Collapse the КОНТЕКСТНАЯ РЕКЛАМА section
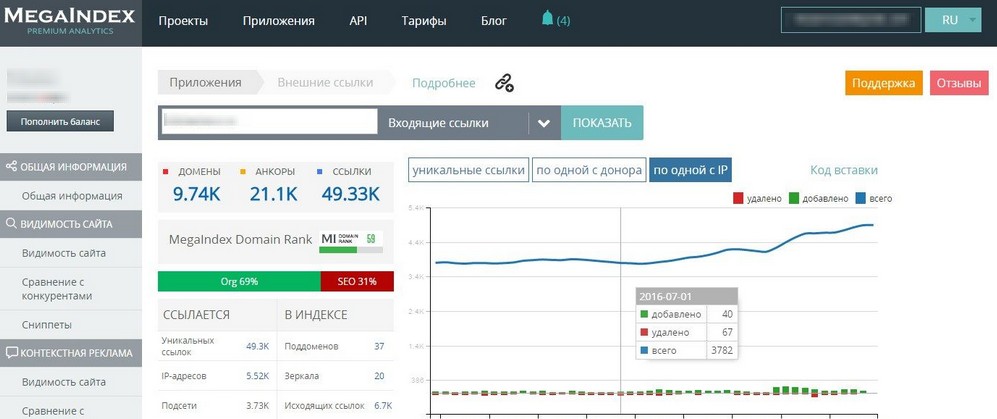 [71, 353]
